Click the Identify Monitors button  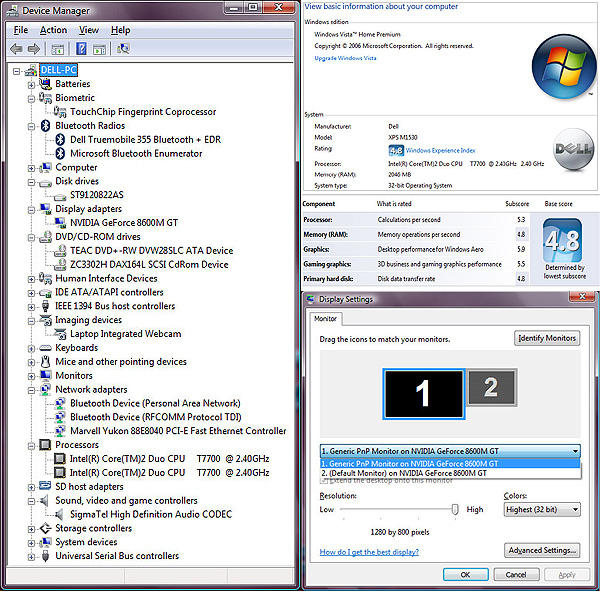coord(547,338)
